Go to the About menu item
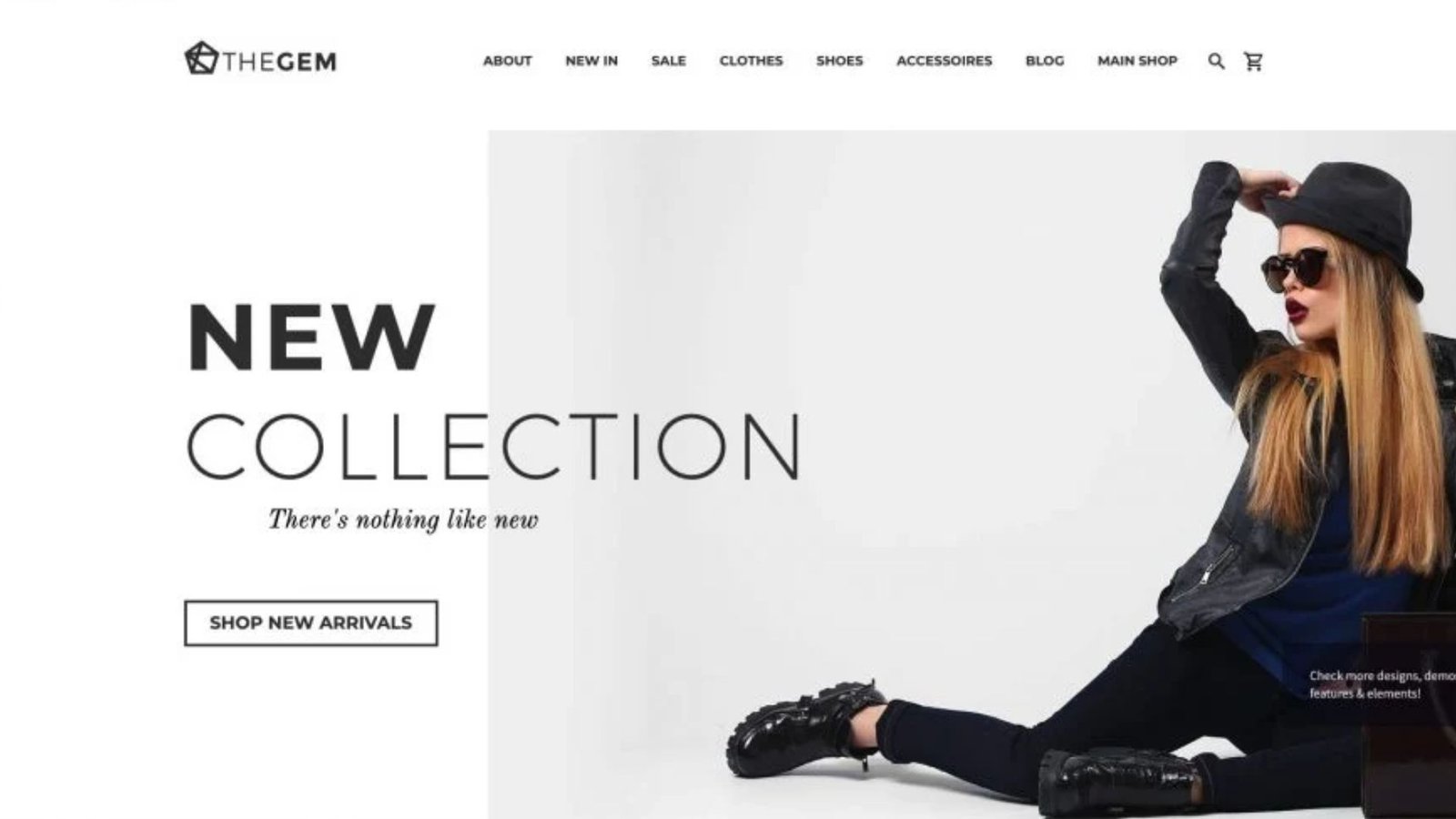This screenshot has height=819, width=1456. coord(507,61)
